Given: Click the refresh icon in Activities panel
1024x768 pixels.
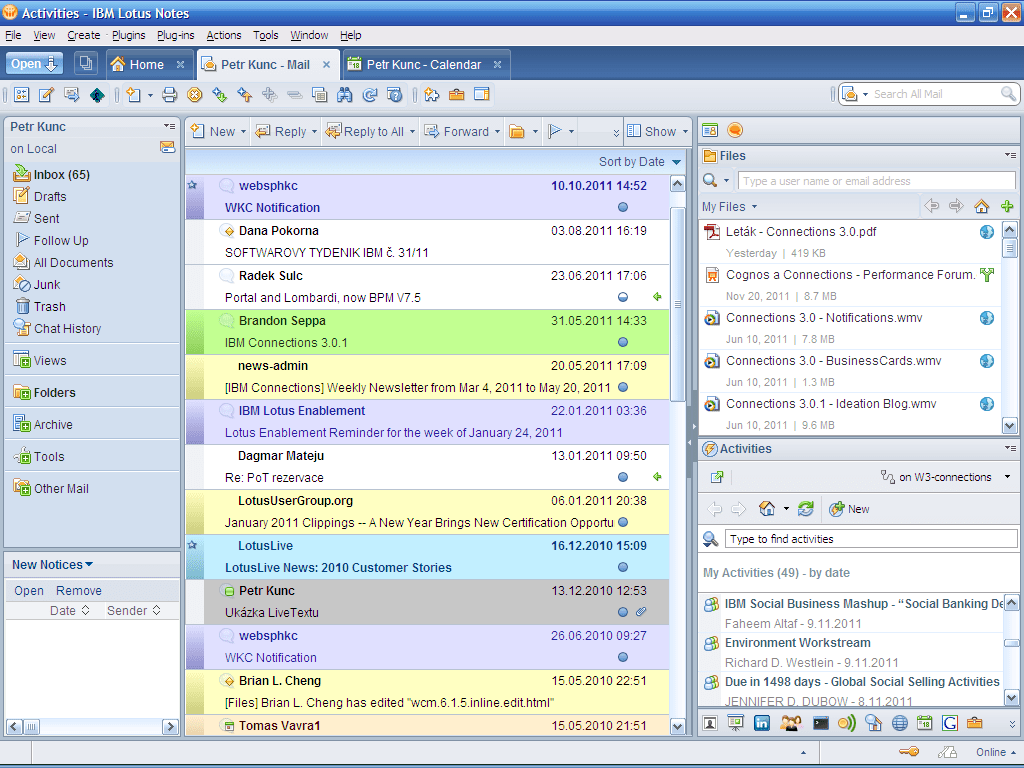Looking at the screenshot, I should coord(806,509).
